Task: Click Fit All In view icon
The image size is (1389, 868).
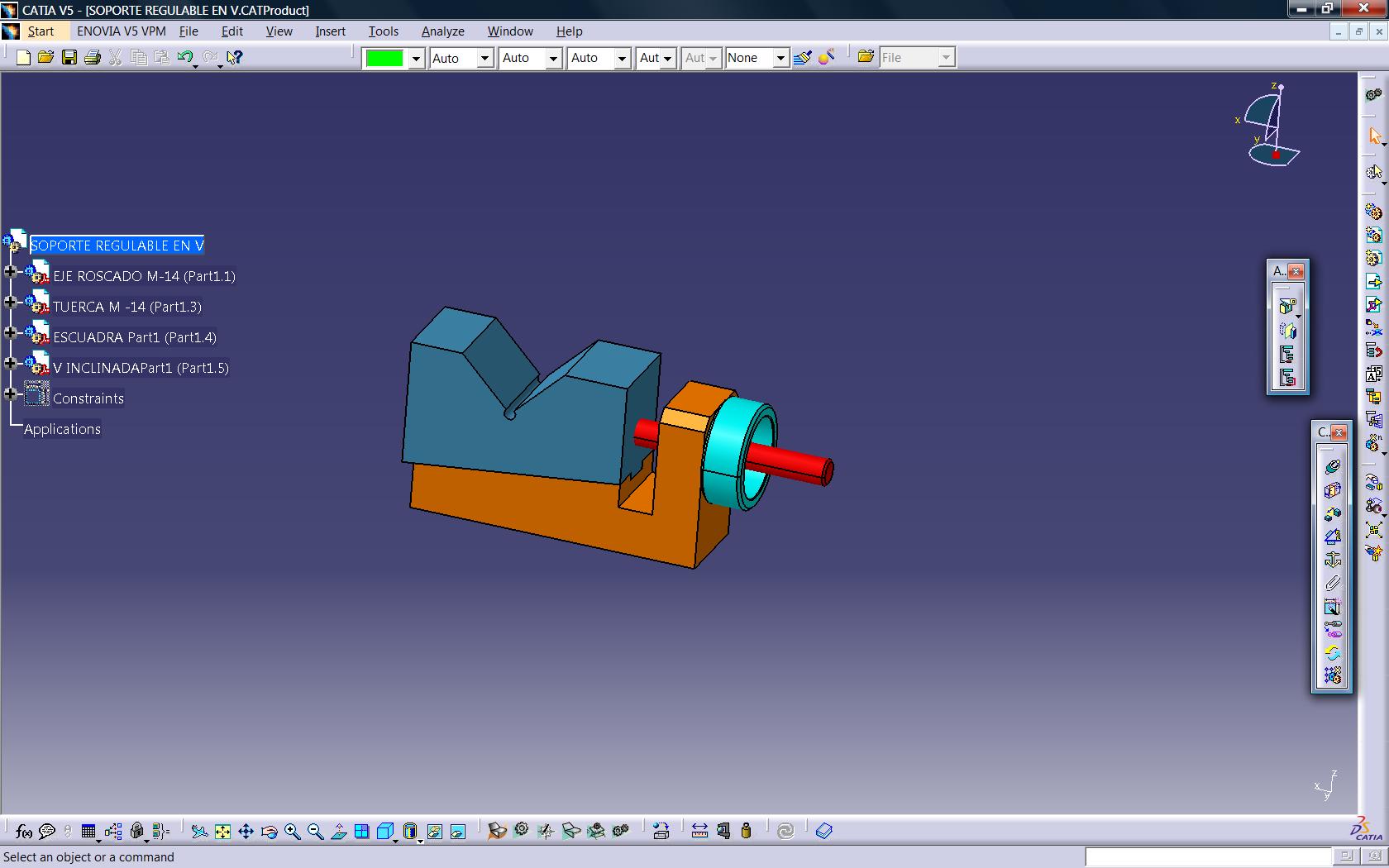Action: click(x=222, y=831)
